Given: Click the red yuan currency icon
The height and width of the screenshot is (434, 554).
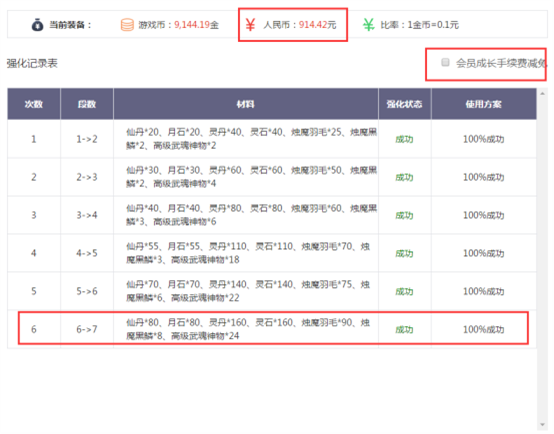Looking at the screenshot, I should (x=251, y=25).
